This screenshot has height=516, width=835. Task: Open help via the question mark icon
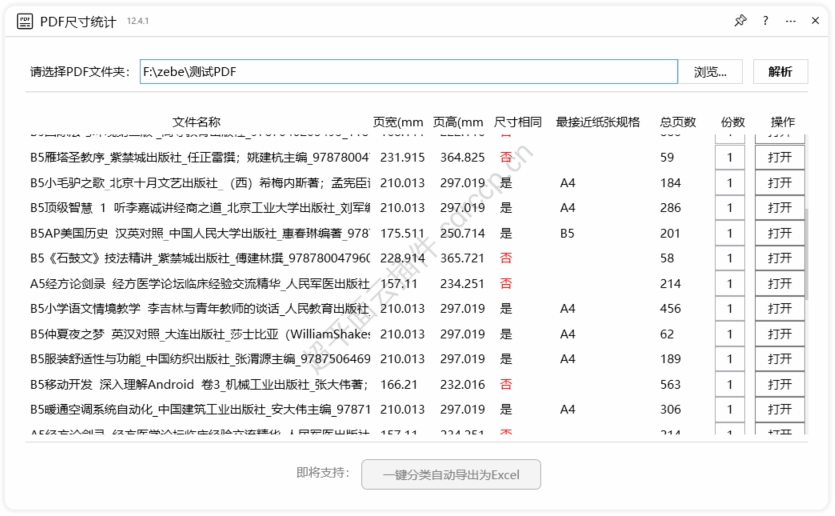coord(765,21)
